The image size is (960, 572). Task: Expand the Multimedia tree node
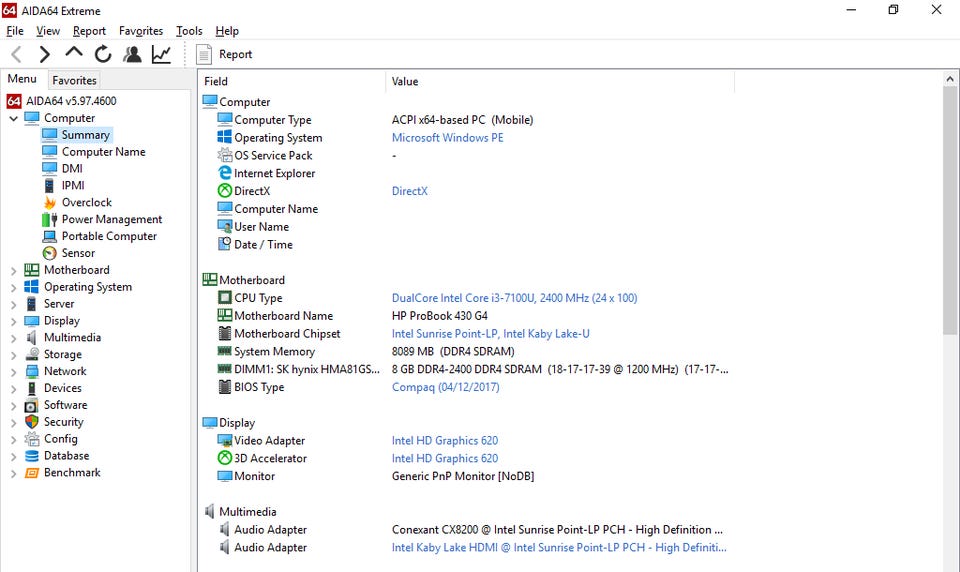13,337
